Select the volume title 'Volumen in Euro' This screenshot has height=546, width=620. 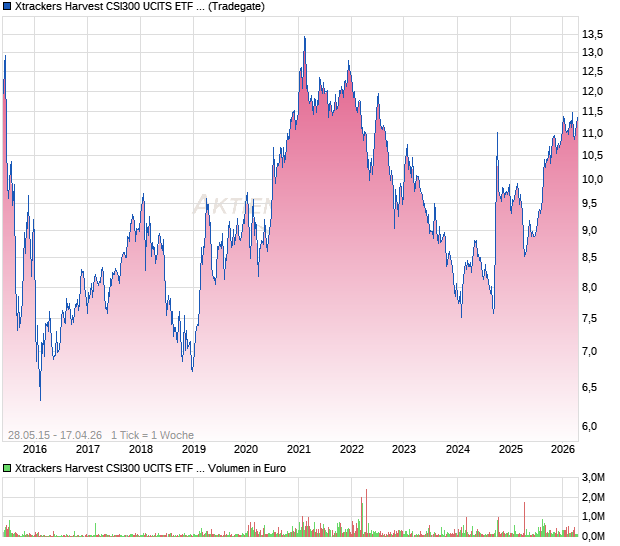(x=247, y=469)
